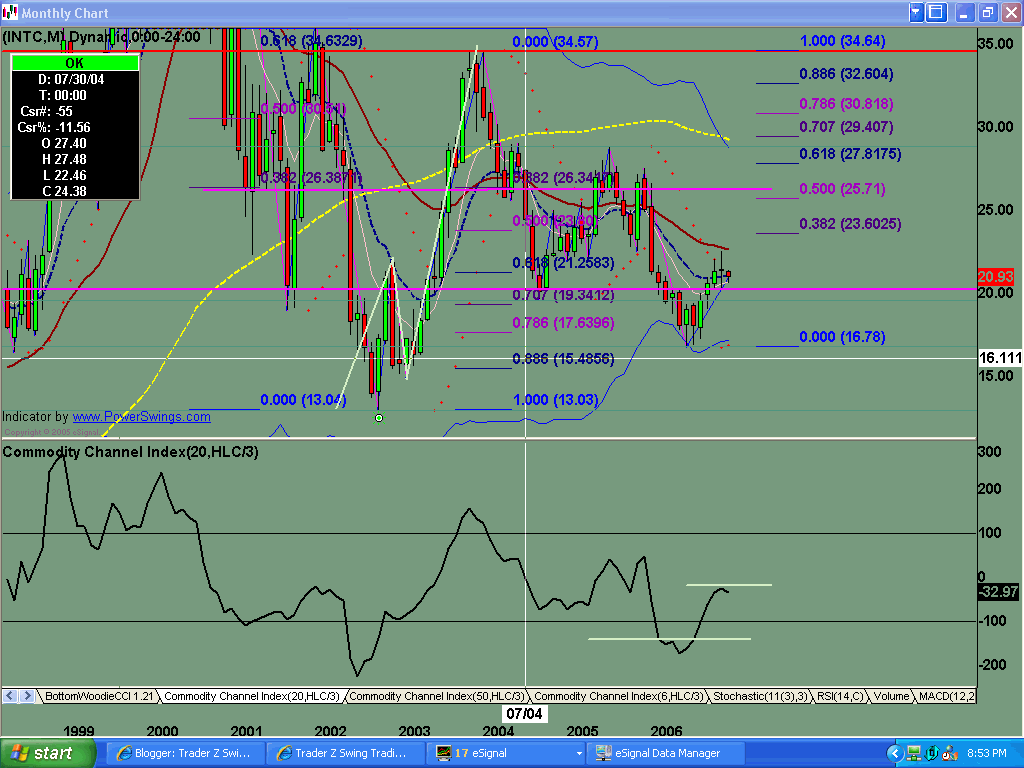Switch to the BottomWoodieCCI 1.21 tab

coord(99,696)
